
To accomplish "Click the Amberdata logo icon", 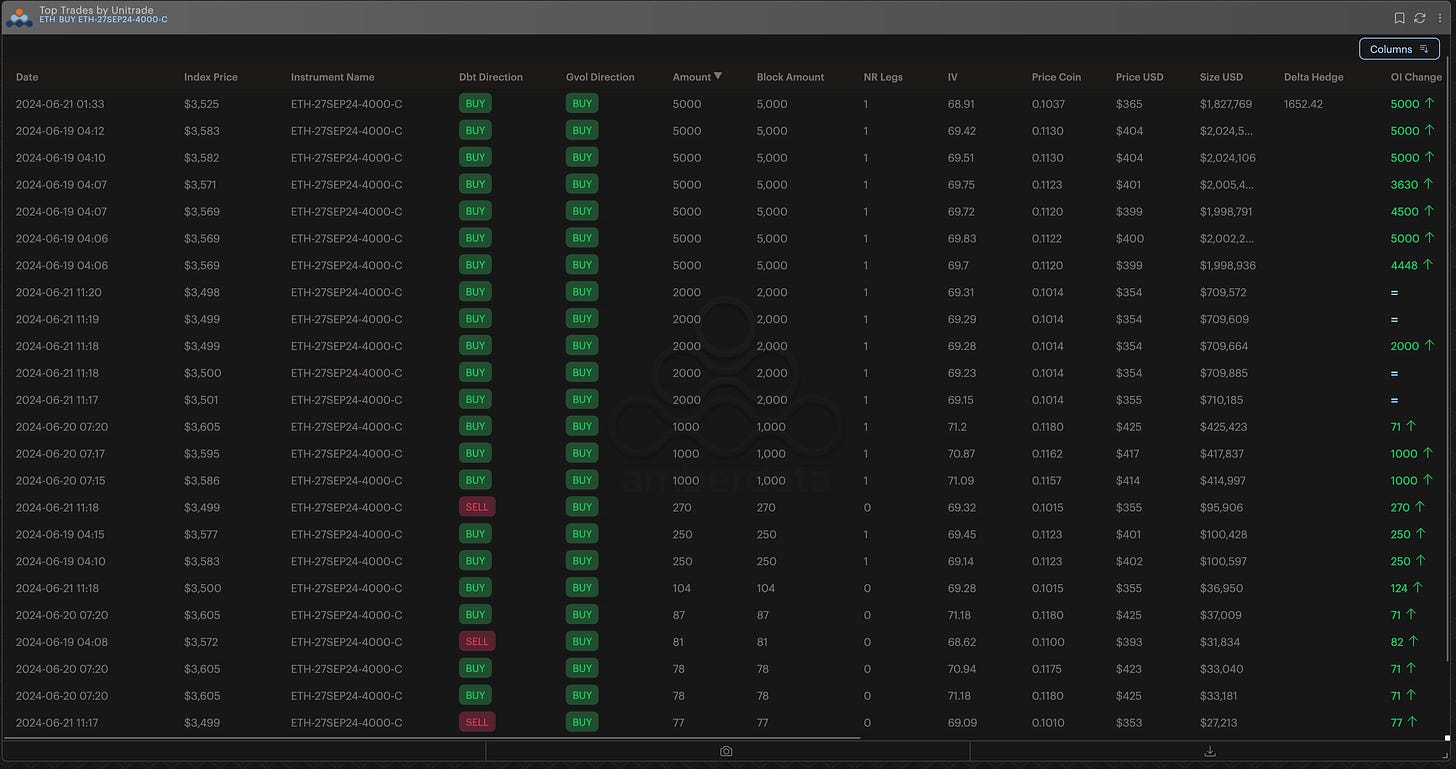I will point(19,18).
